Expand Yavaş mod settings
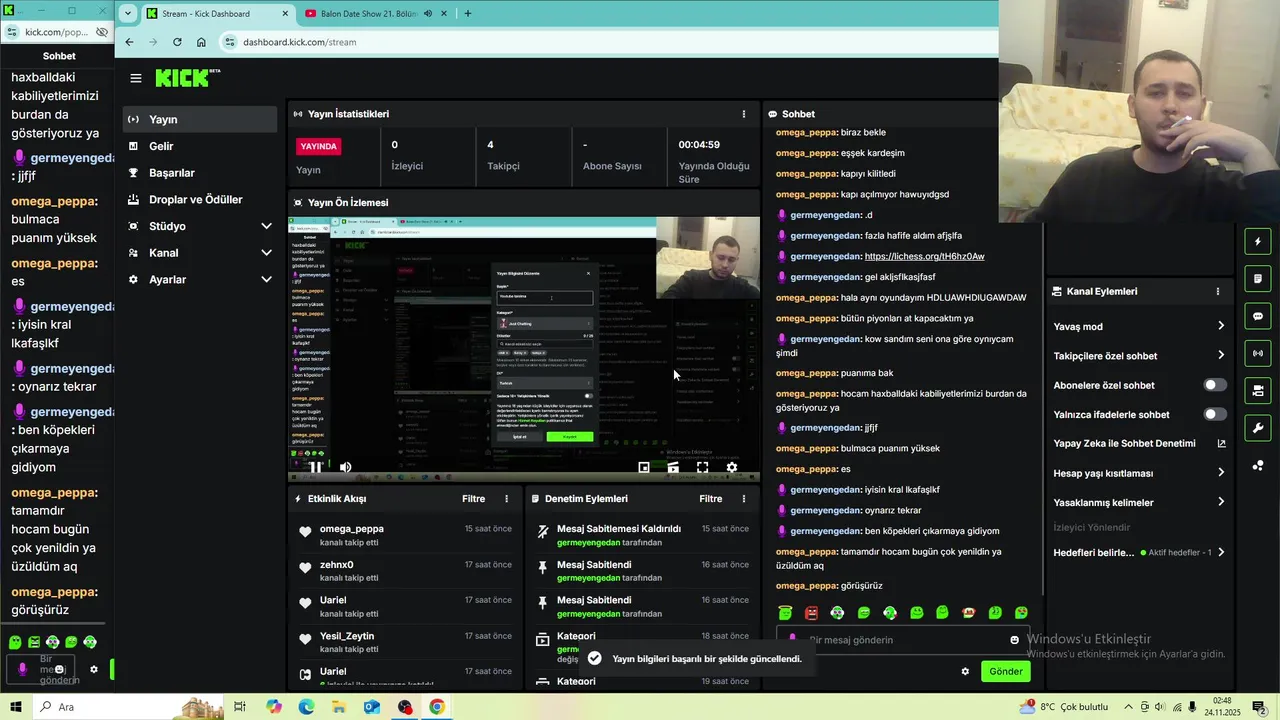This screenshot has width=1280, height=720. click(1139, 326)
